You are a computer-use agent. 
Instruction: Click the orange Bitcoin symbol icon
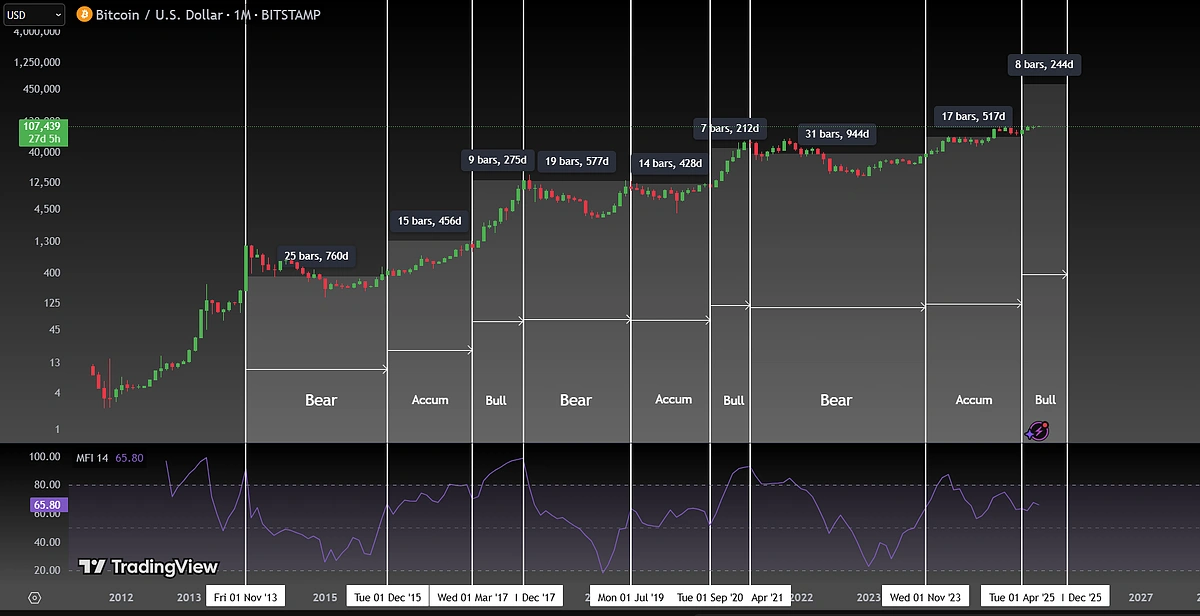(84, 15)
